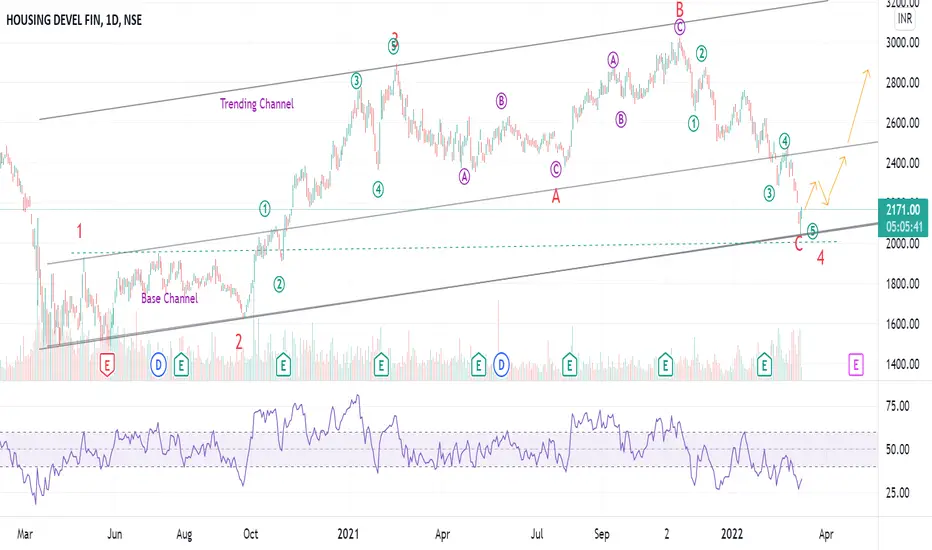Image resolution: width=932 pixels, height=550 pixels.
Task: Click the red E earnings marker
Action: click(107, 365)
